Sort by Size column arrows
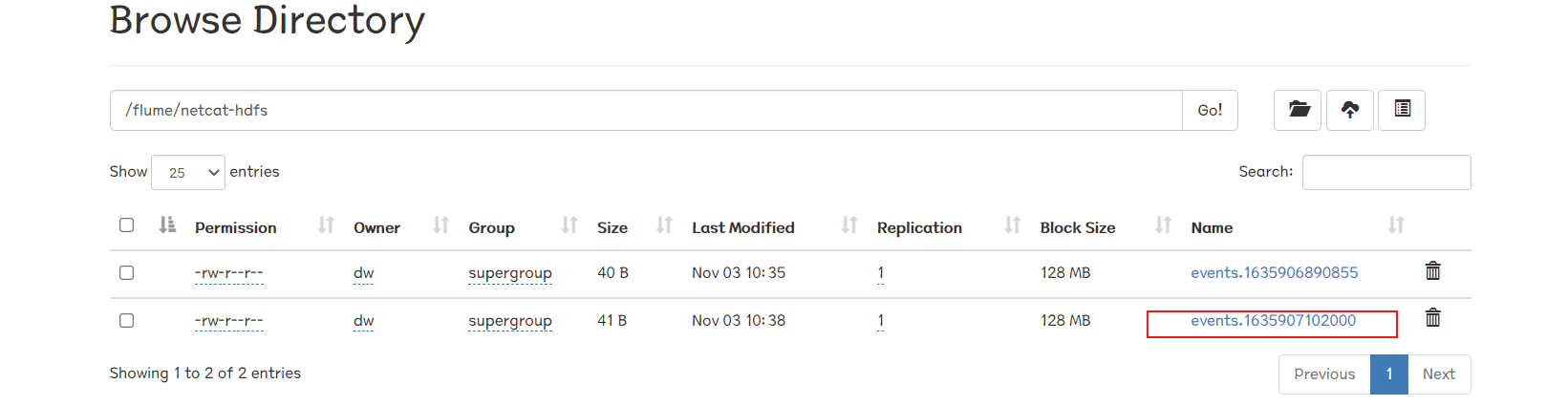The image size is (1568, 406). (664, 225)
